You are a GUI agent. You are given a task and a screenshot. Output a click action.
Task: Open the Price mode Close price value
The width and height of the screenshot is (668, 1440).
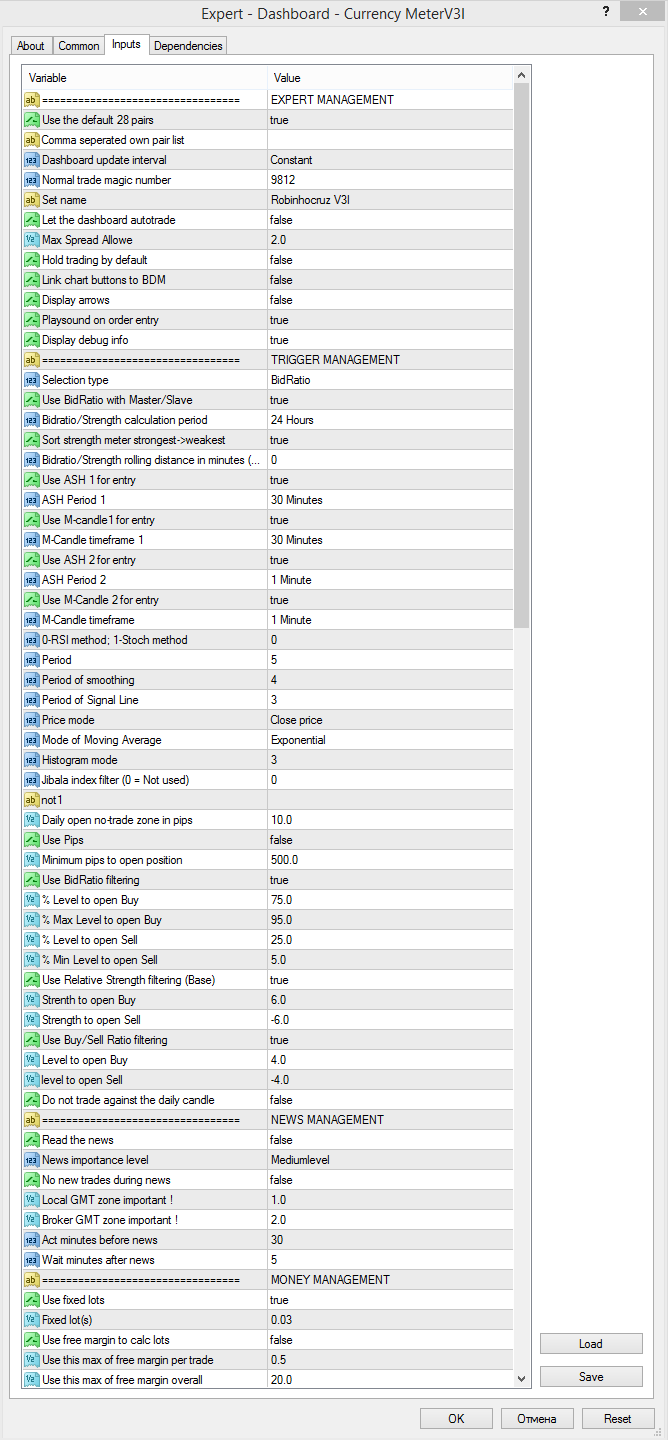point(390,720)
